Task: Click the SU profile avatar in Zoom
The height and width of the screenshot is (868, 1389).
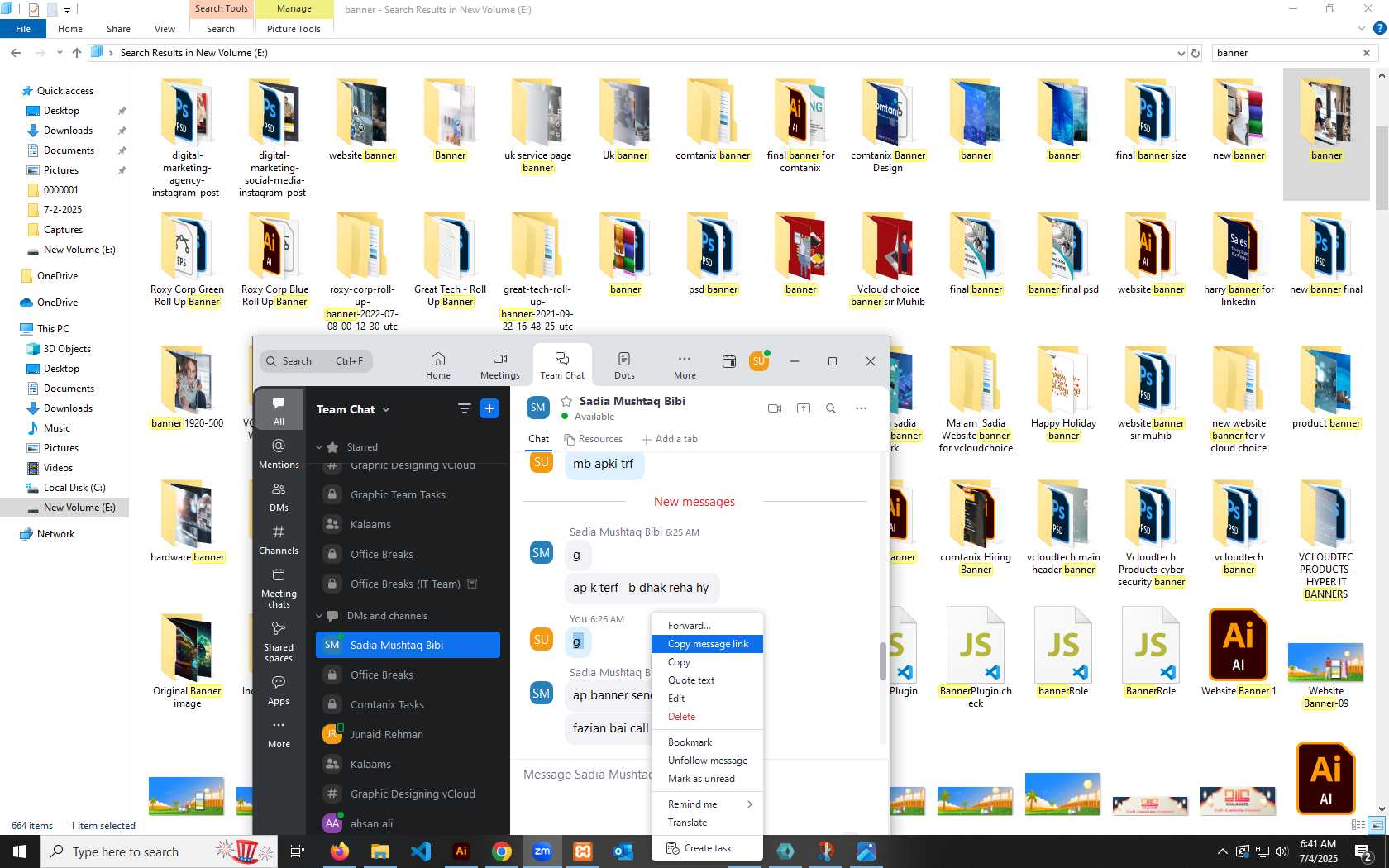Action: [x=759, y=361]
